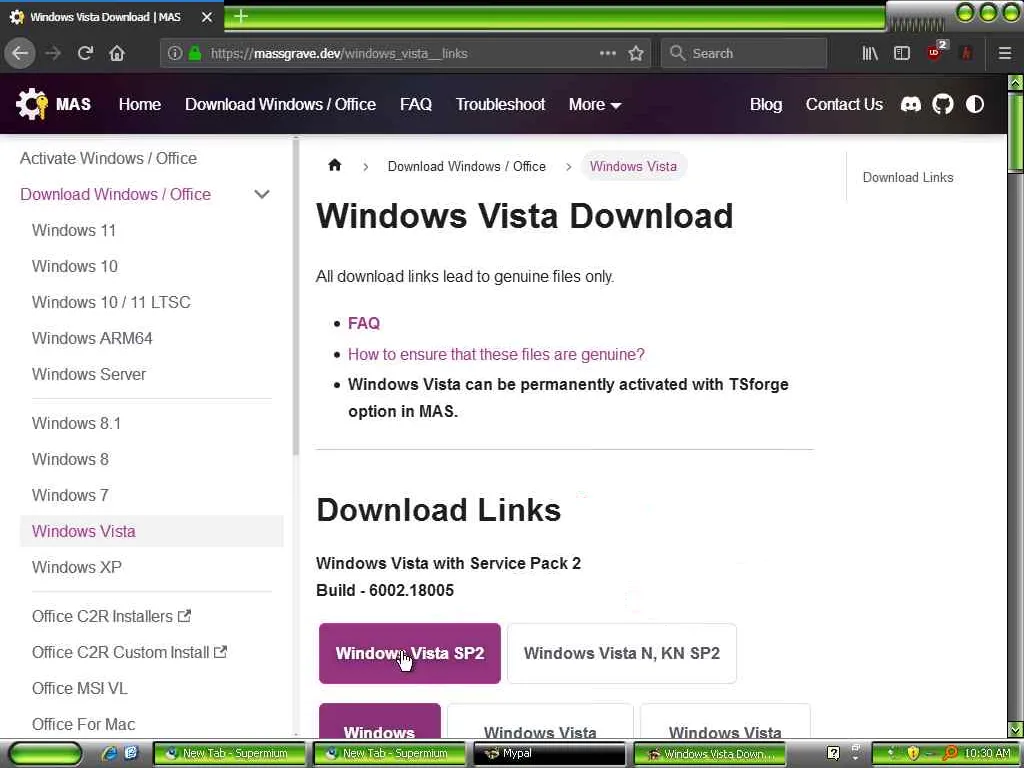
Task: Open the GitHub icon in site header
Action: [x=942, y=104]
